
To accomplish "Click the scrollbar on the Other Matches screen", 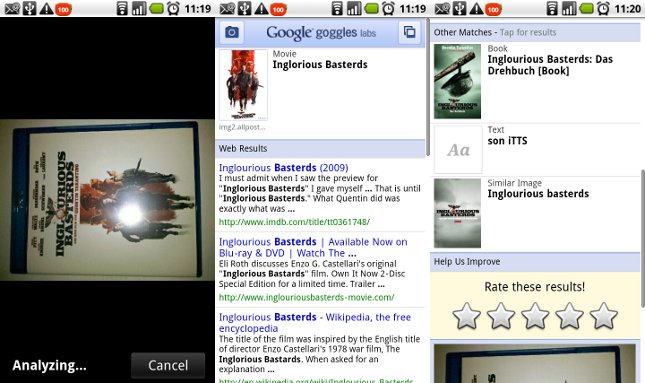I will click(643, 239).
